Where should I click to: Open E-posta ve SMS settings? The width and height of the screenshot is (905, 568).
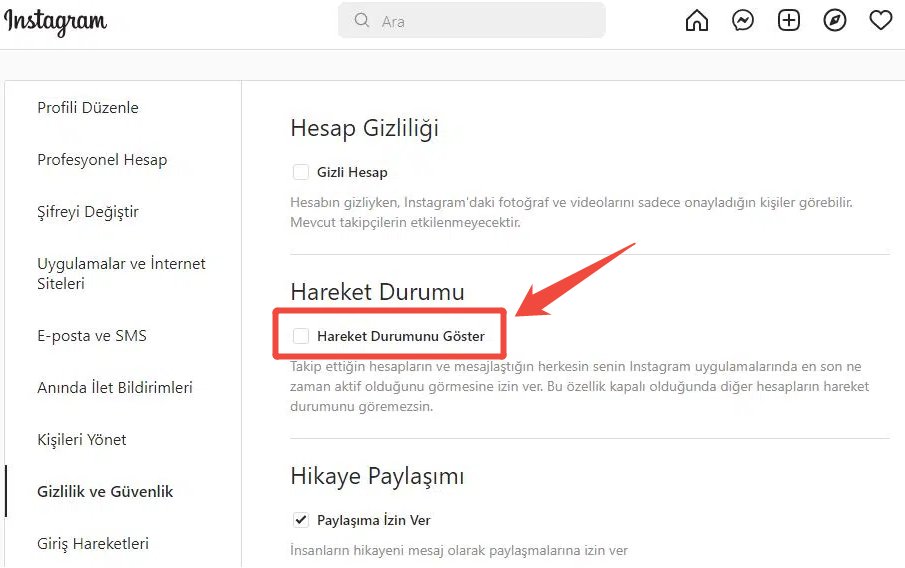(92, 336)
